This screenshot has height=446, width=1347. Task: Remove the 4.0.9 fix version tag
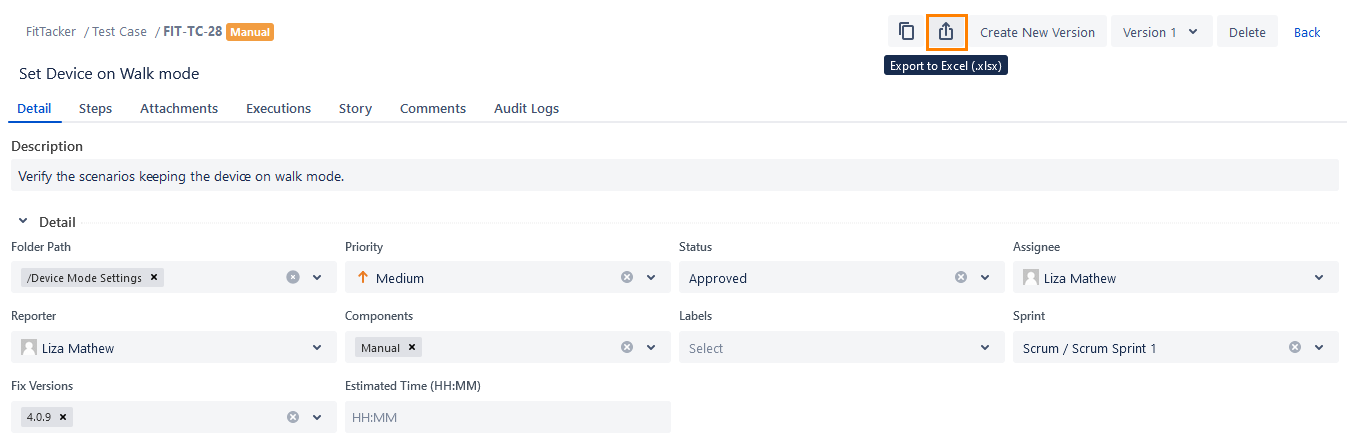click(x=63, y=417)
